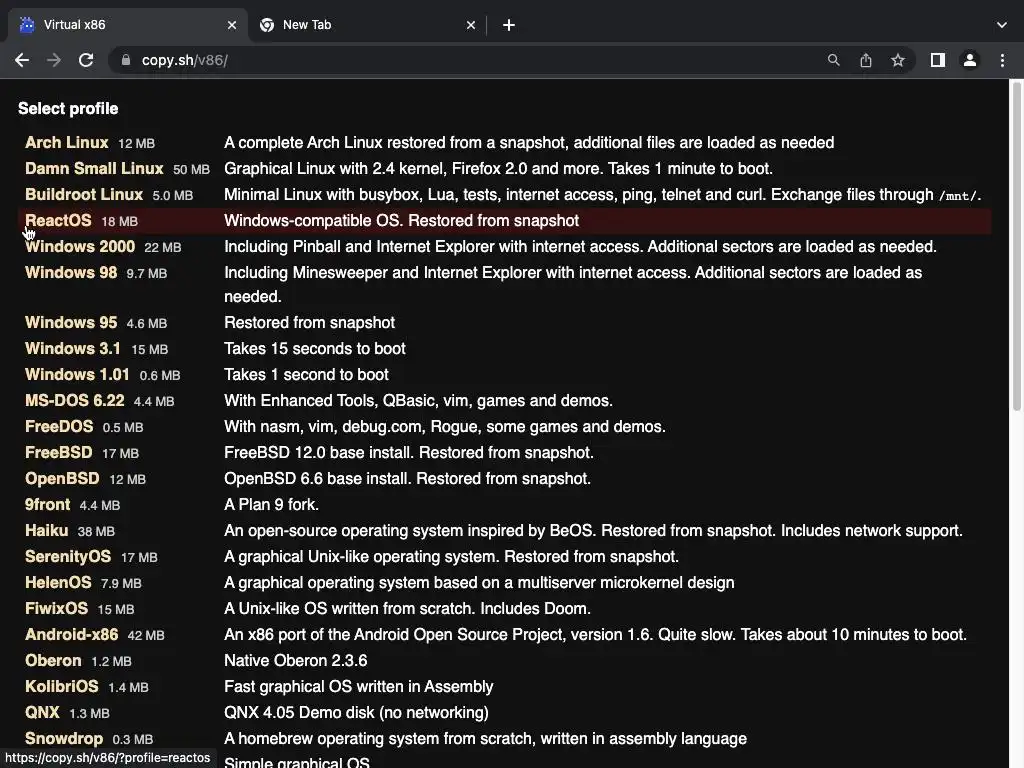Open the Chrome profile avatar
The width and height of the screenshot is (1024, 768).
pyautogui.click(x=970, y=60)
